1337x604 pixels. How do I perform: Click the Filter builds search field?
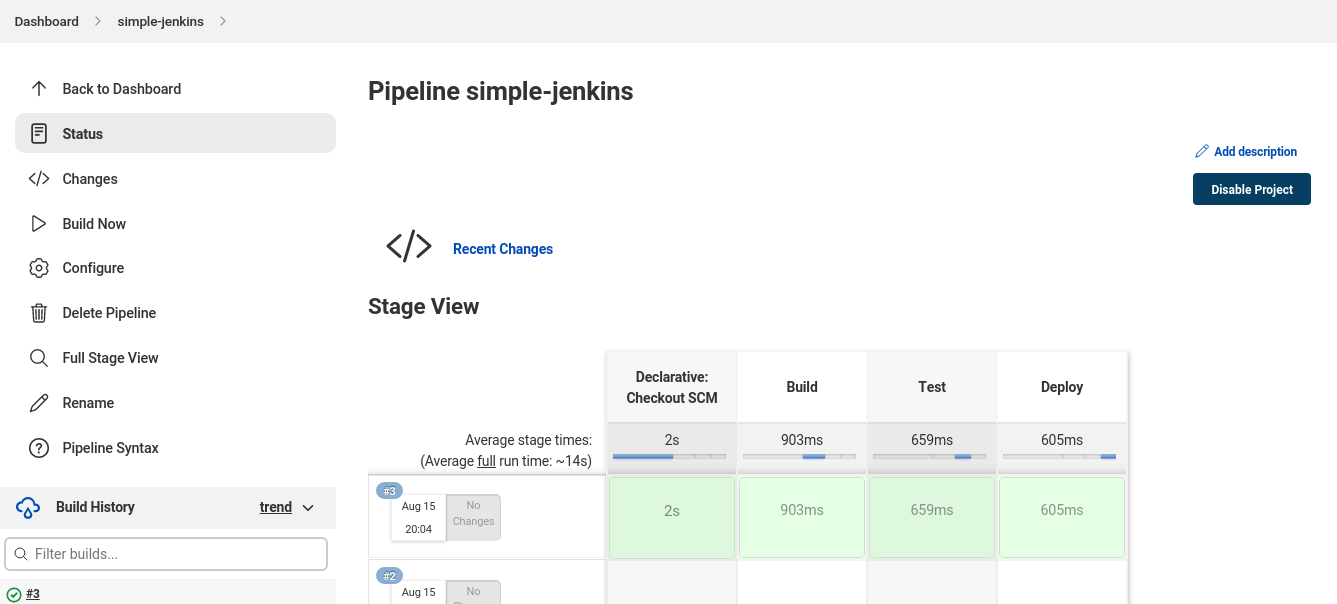click(x=166, y=553)
